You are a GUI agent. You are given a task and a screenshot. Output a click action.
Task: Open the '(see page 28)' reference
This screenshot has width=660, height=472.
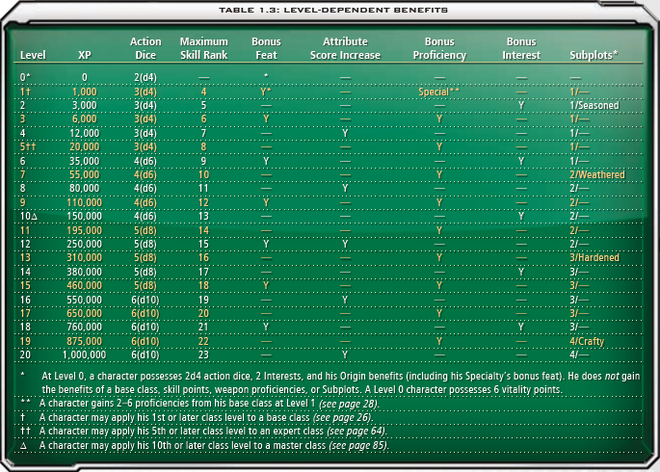click(x=349, y=404)
